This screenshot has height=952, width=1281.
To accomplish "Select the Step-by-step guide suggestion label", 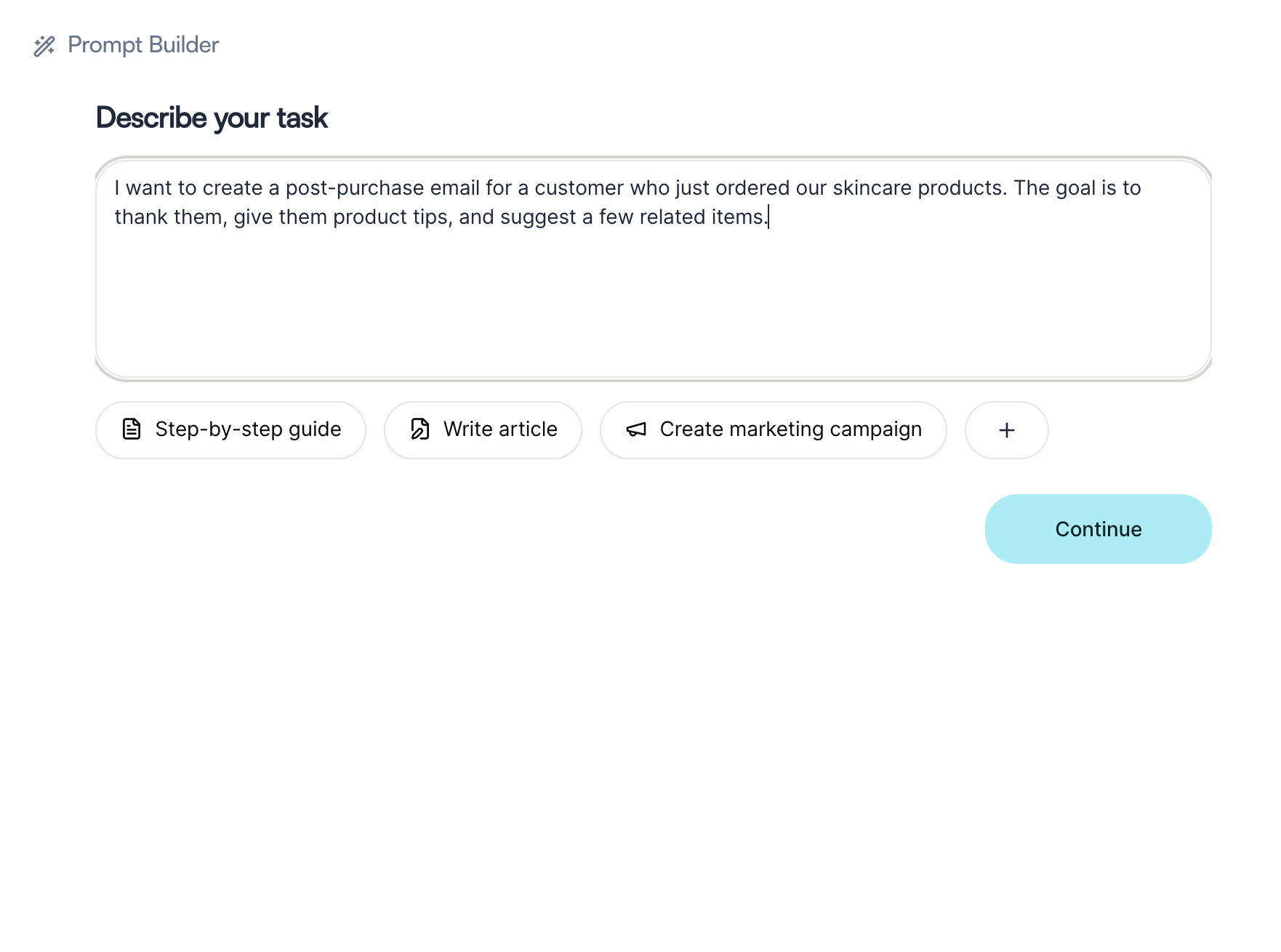I will coord(248,429).
